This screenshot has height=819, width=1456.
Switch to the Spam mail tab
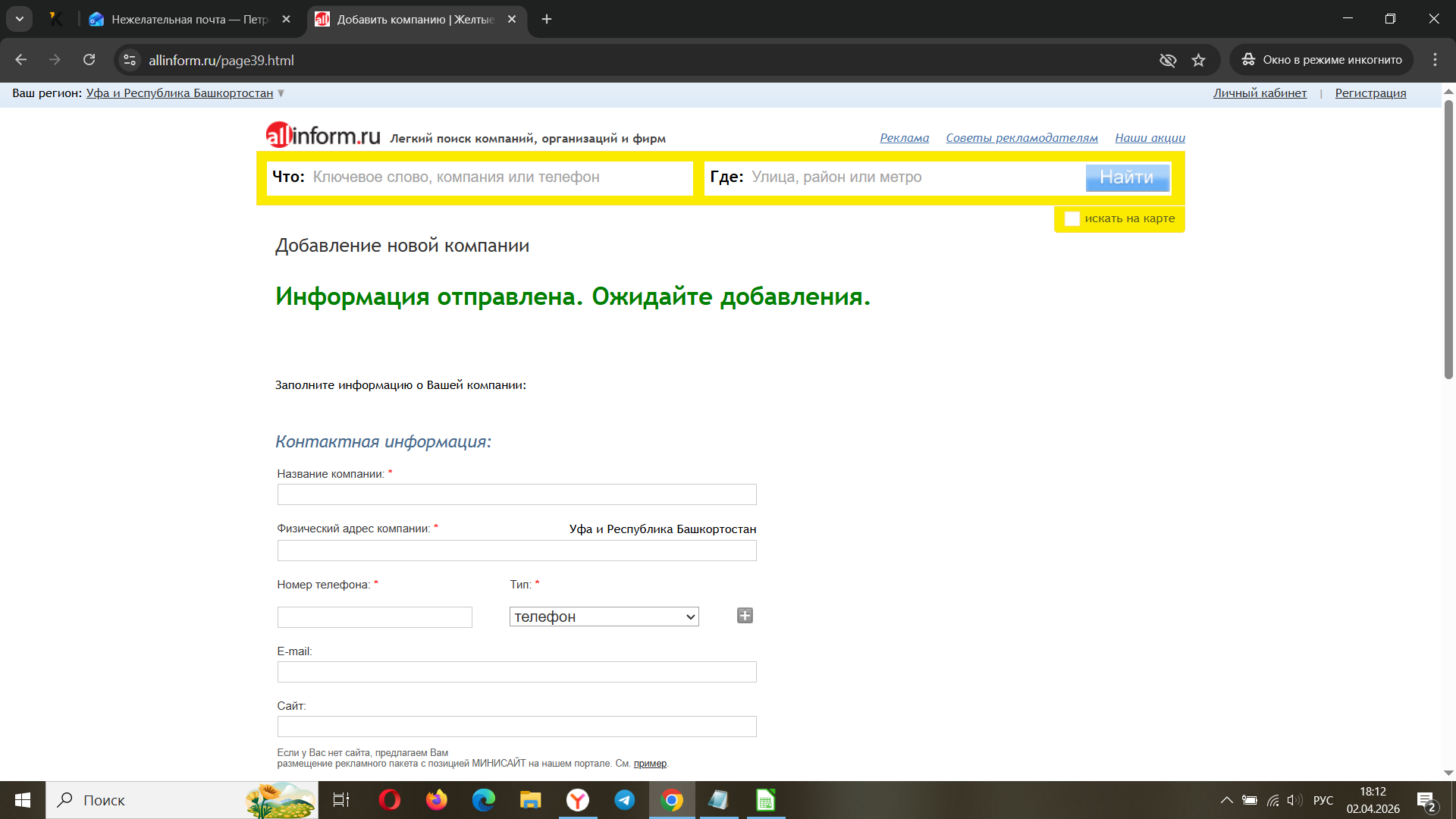[190, 19]
